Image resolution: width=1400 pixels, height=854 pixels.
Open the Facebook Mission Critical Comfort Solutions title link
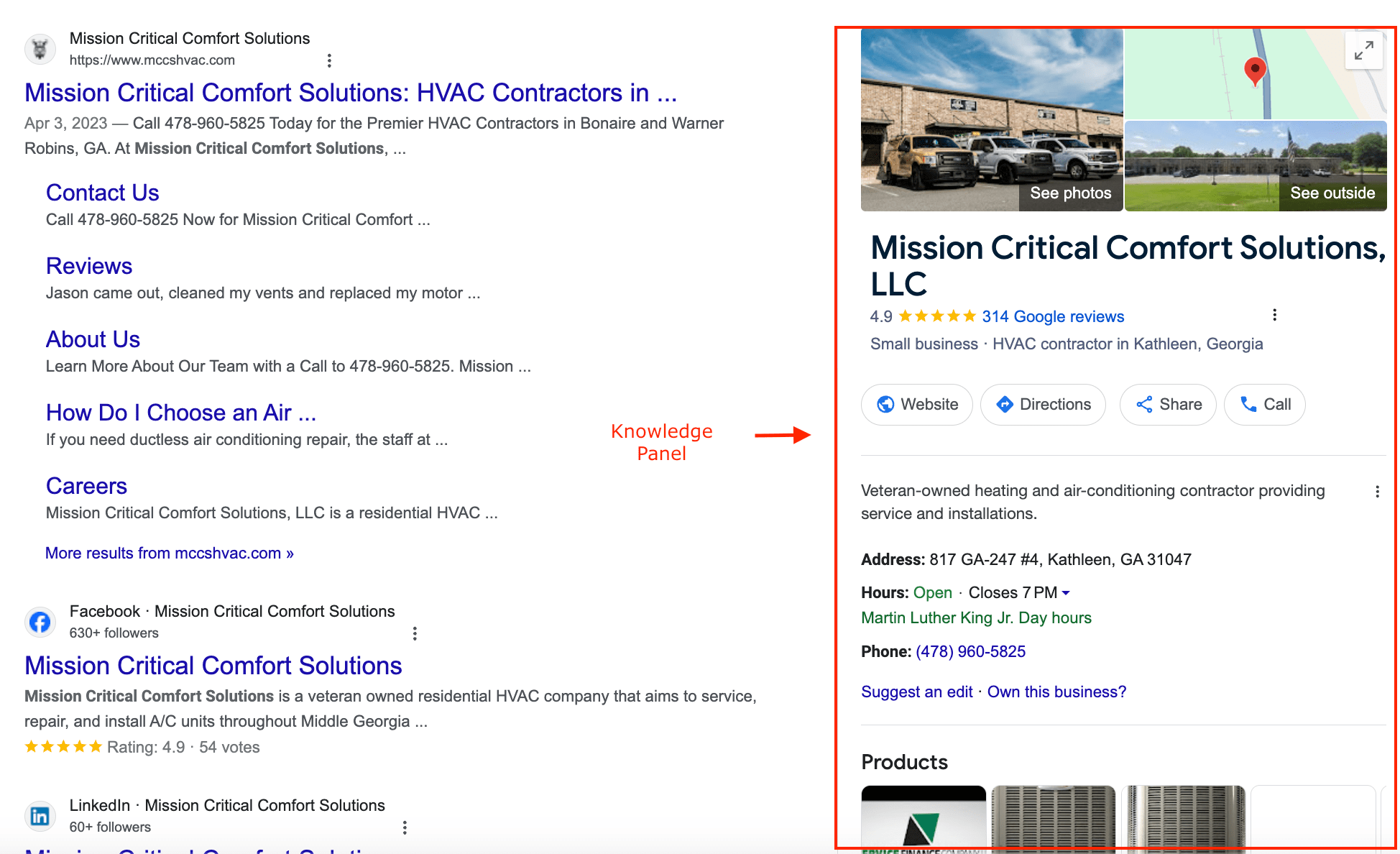coord(213,666)
